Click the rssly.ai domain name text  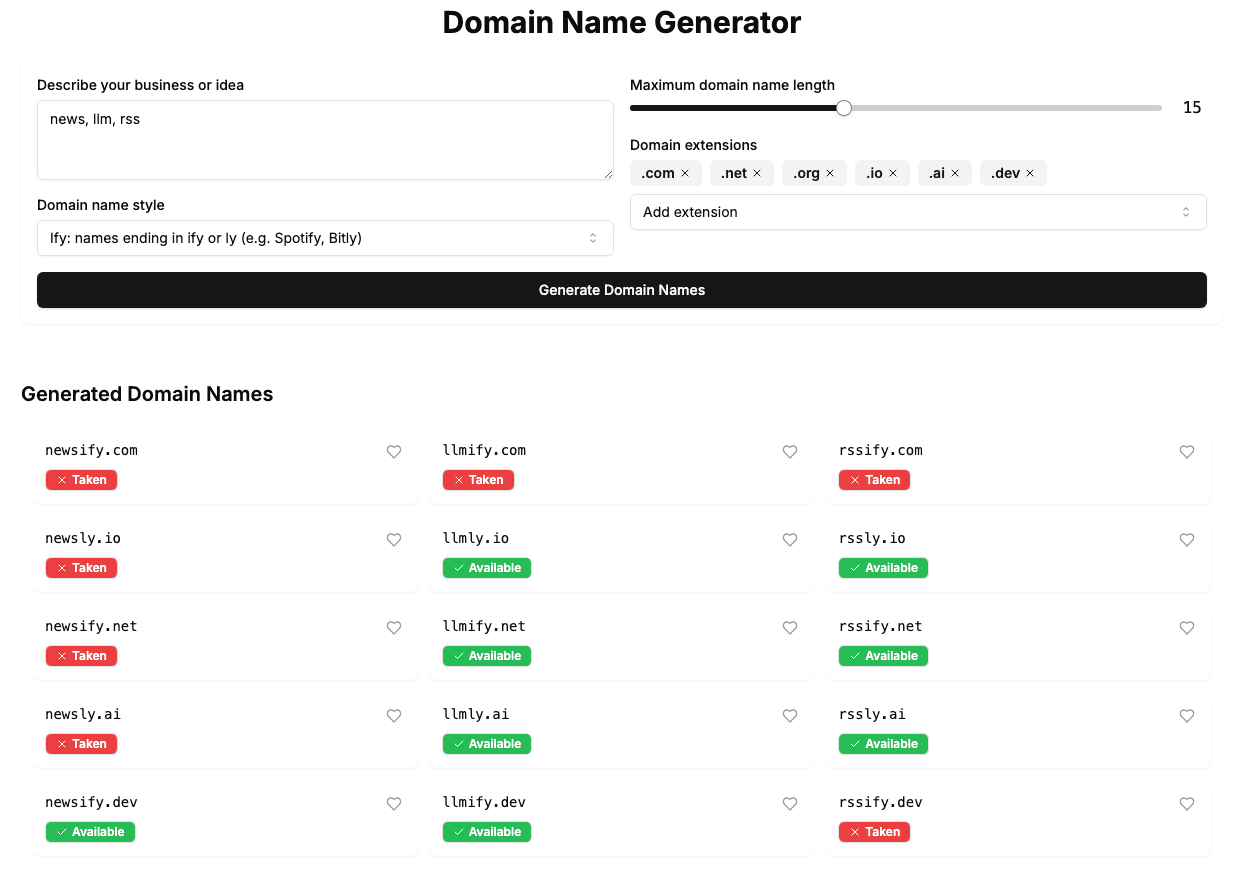tap(872, 714)
